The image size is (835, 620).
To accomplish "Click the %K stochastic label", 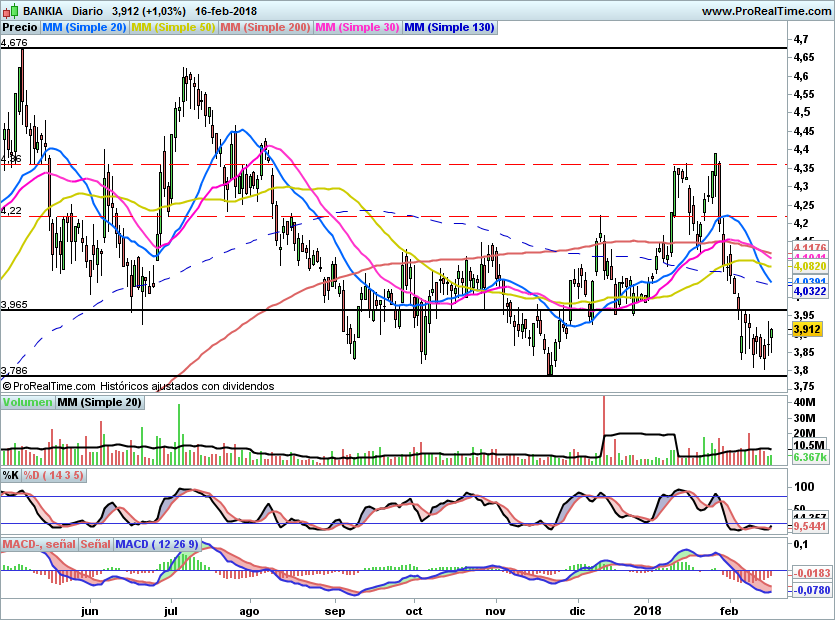I will [11, 475].
